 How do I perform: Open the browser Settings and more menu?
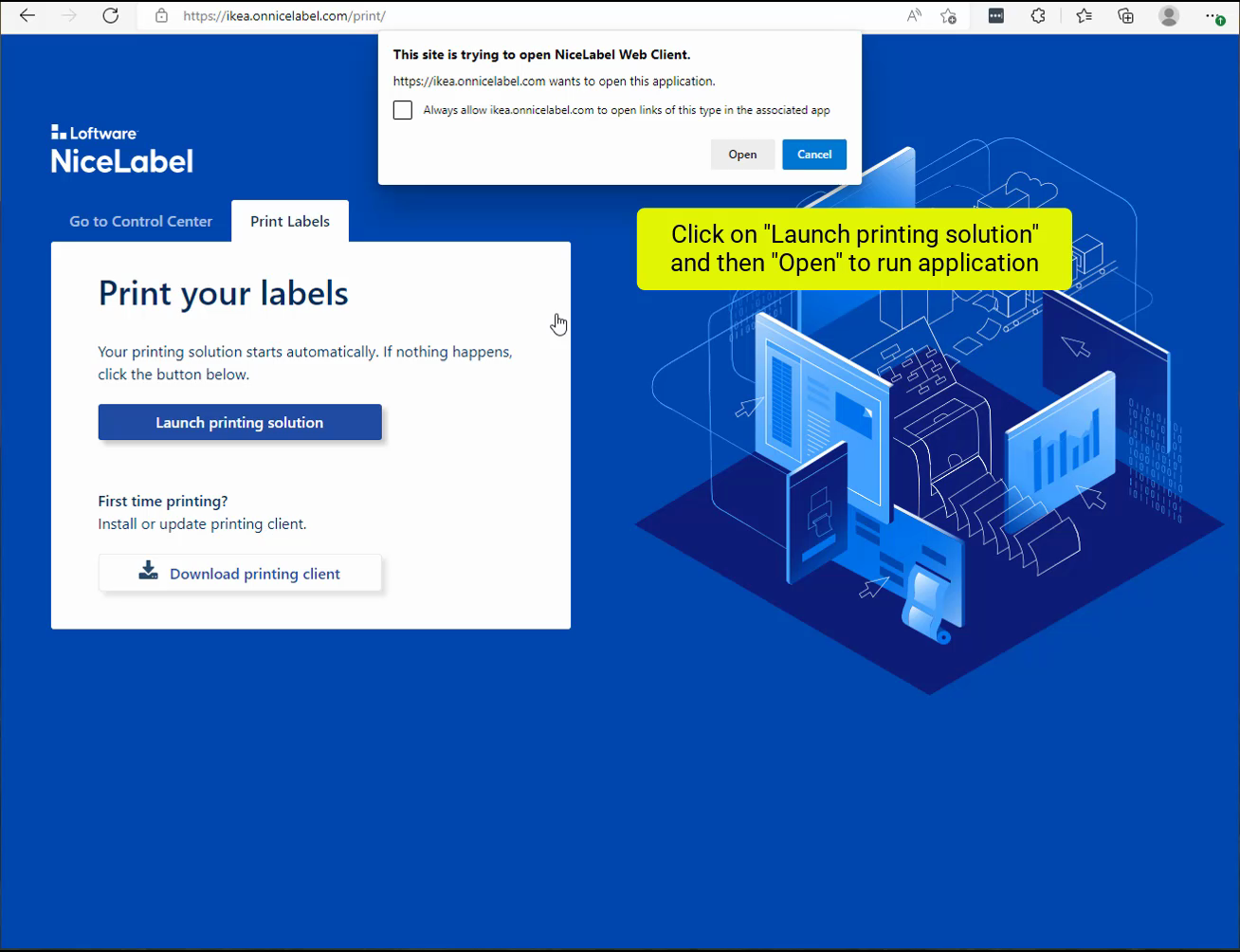tap(1214, 15)
